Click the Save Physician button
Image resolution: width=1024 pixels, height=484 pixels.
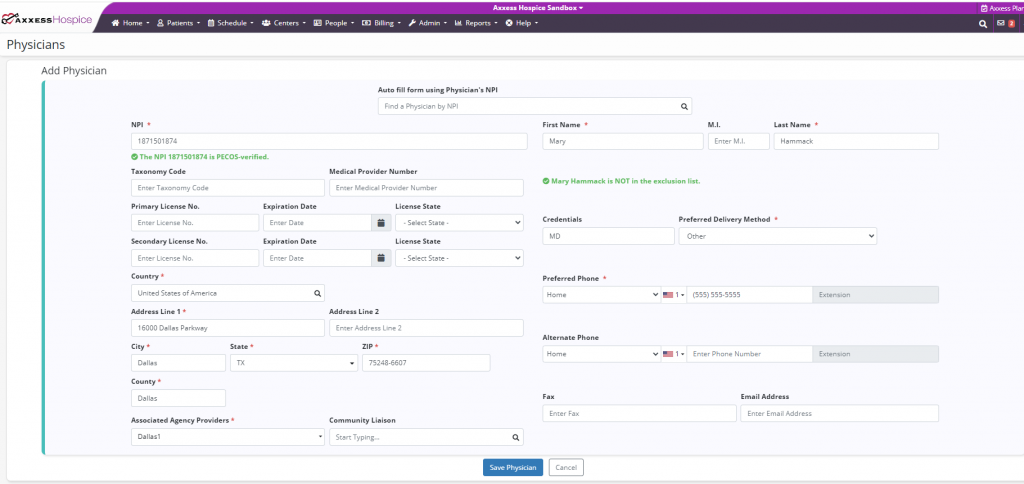click(x=512, y=467)
